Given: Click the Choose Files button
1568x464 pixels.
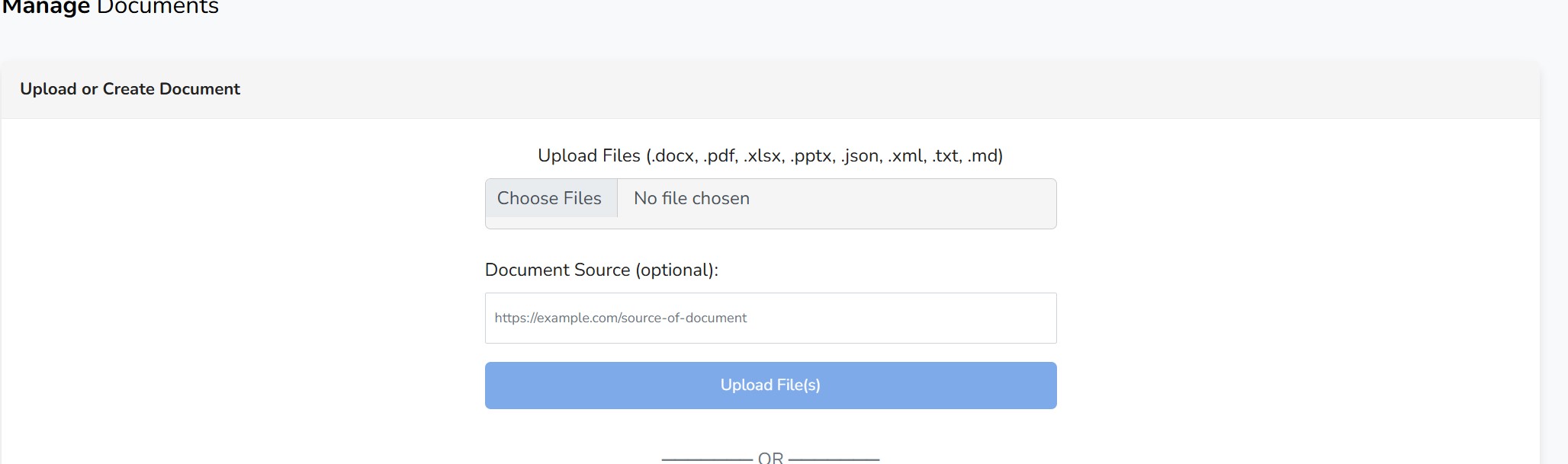Looking at the screenshot, I should click(550, 199).
